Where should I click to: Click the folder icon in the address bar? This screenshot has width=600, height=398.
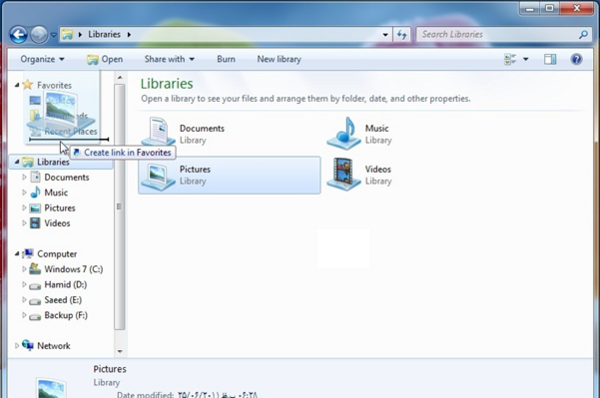pyautogui.click(x=67, y=34)
